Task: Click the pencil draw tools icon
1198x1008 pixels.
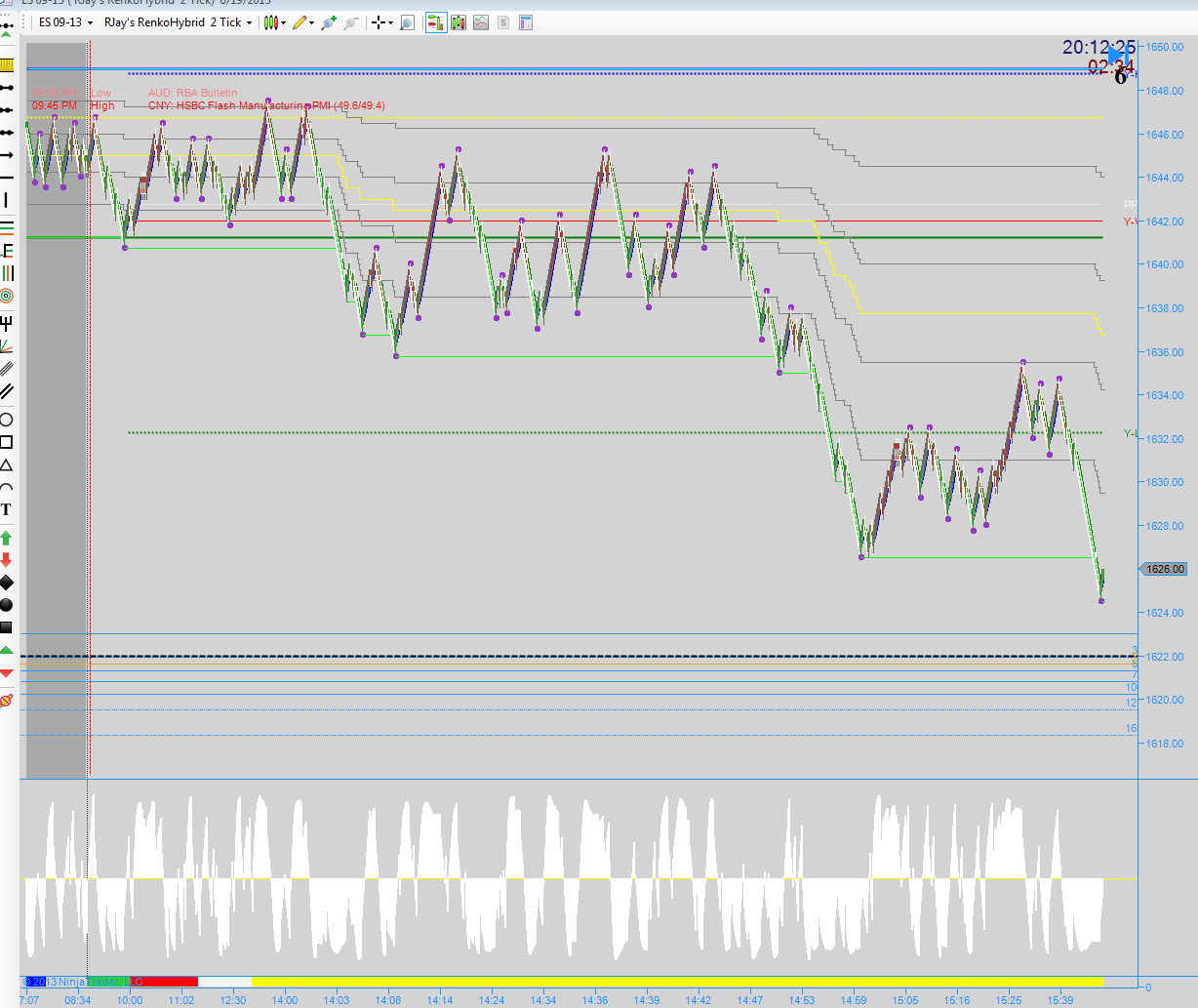Action: (299, 21)
